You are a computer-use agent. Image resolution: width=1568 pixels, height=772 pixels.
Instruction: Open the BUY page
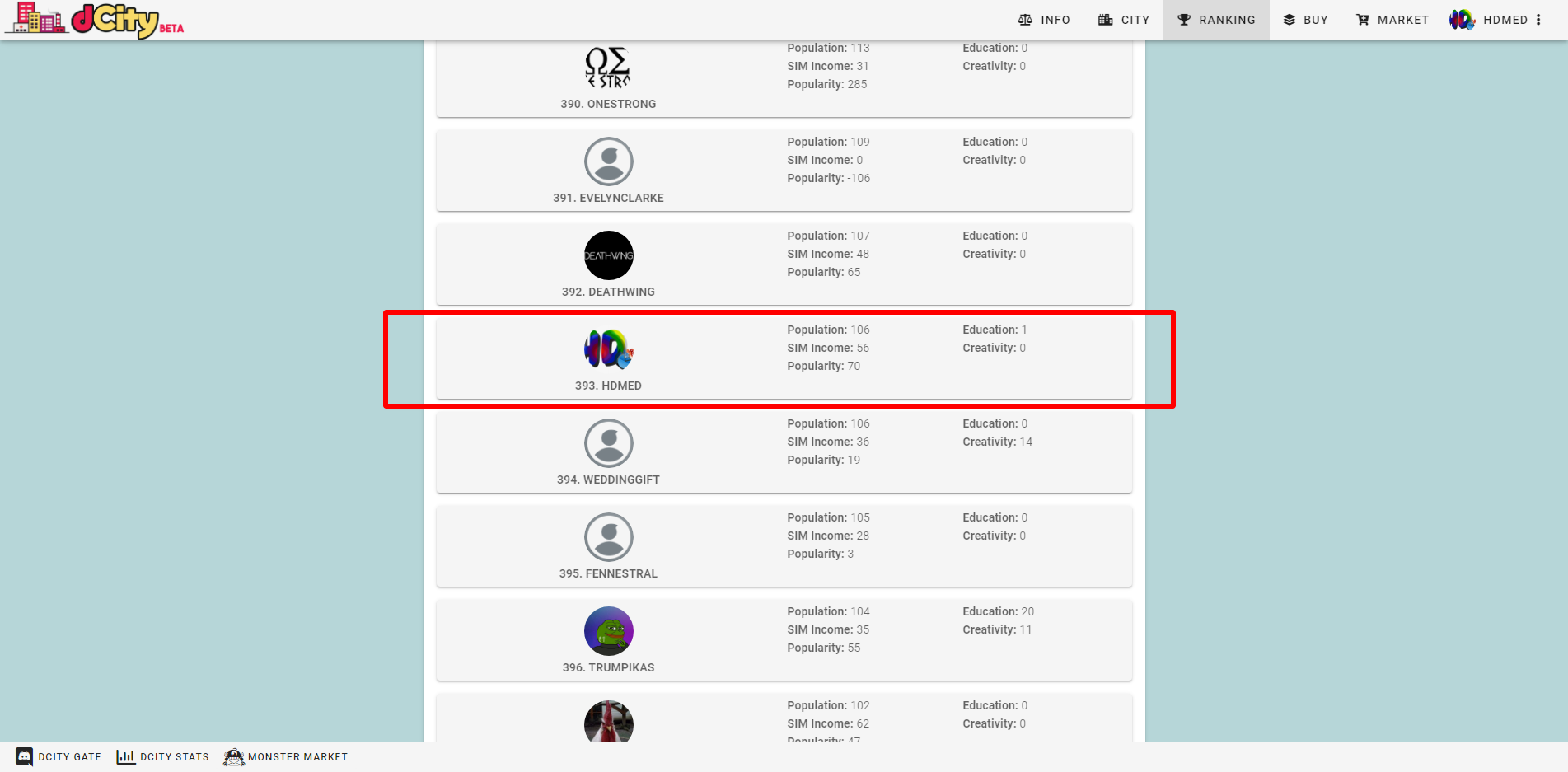tap(1306, 20)
